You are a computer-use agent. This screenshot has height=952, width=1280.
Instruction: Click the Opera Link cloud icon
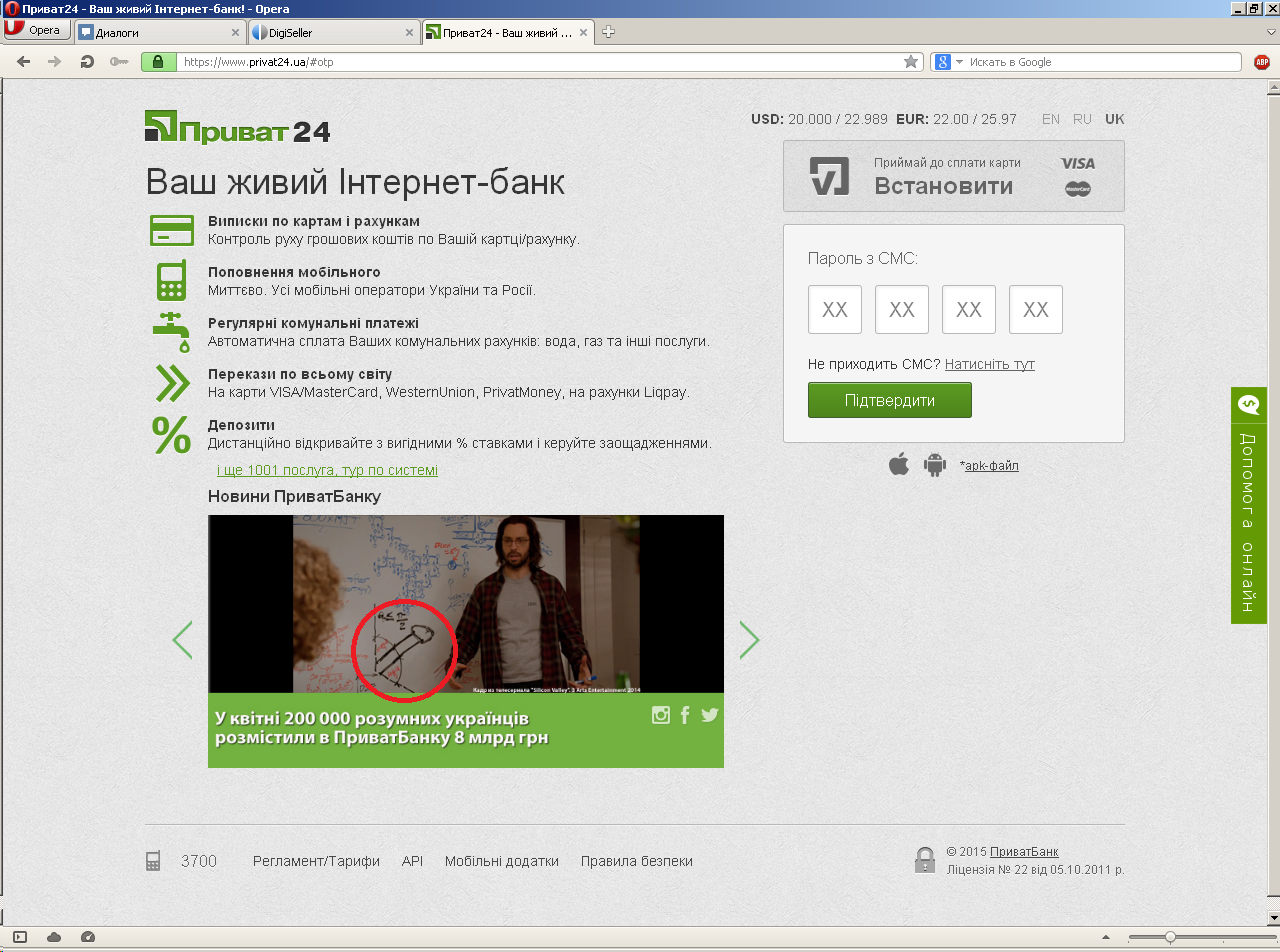pyautogui.click(x=54, y=937)
